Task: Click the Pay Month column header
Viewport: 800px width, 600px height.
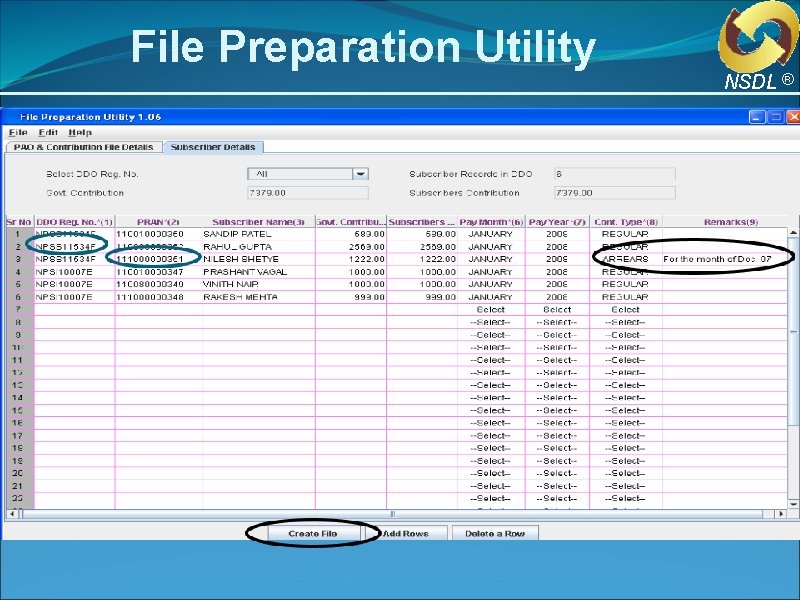Action: [491, 222]
